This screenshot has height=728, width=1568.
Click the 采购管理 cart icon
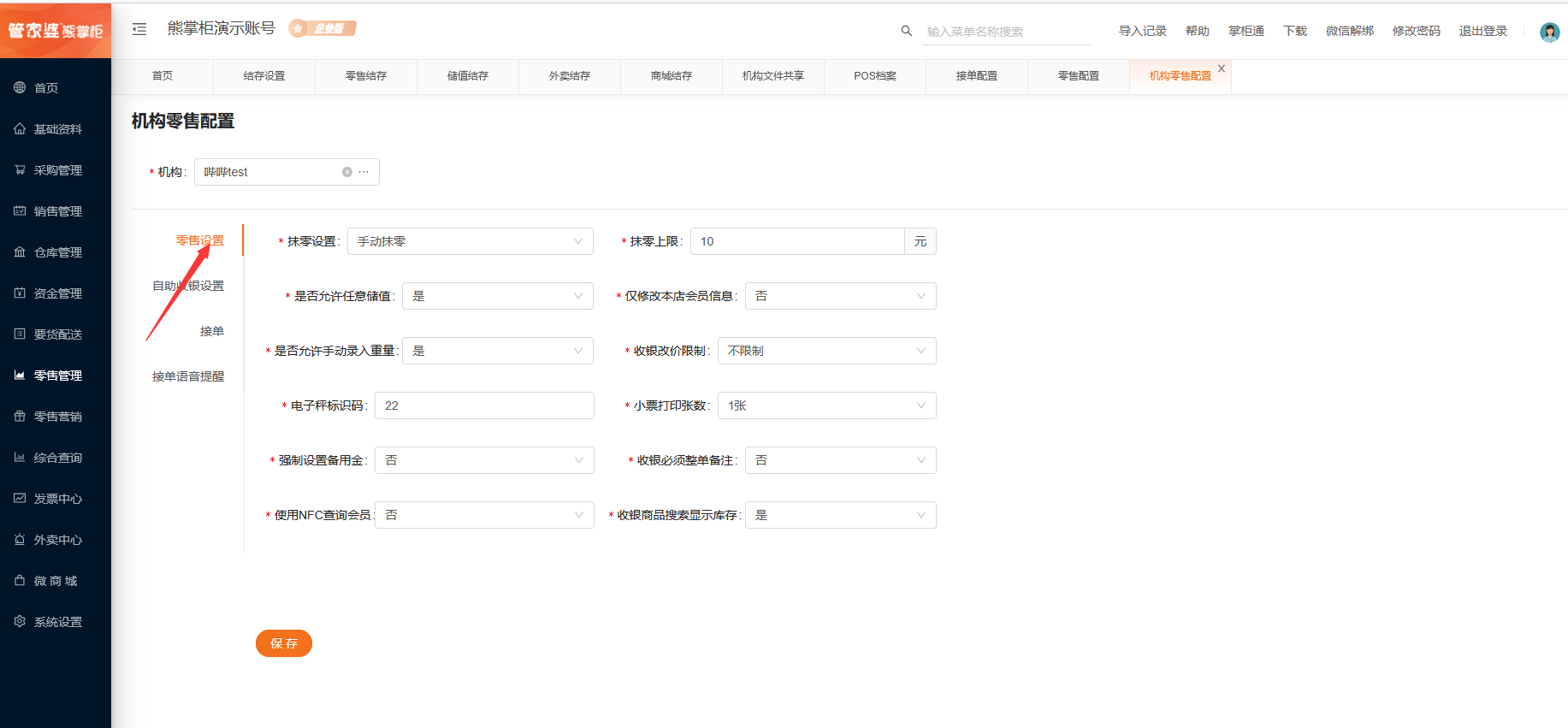pos(20,169)
